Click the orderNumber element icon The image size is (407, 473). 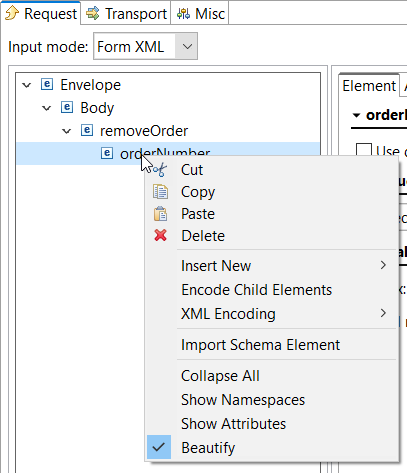coord(107,153)
